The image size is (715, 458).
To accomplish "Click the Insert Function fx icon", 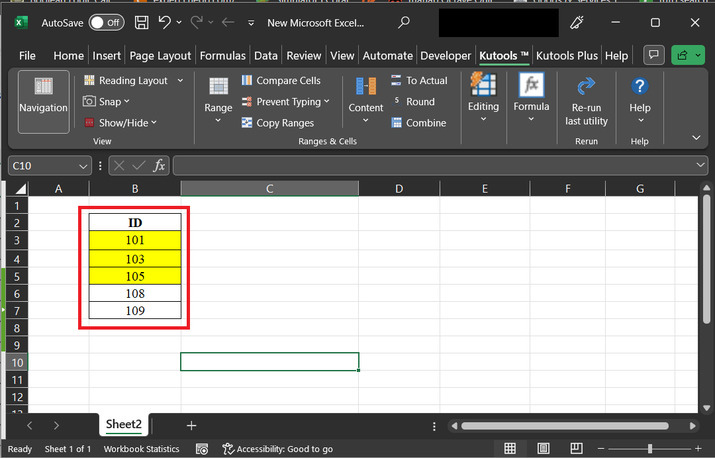I will (x=159, y=166).
